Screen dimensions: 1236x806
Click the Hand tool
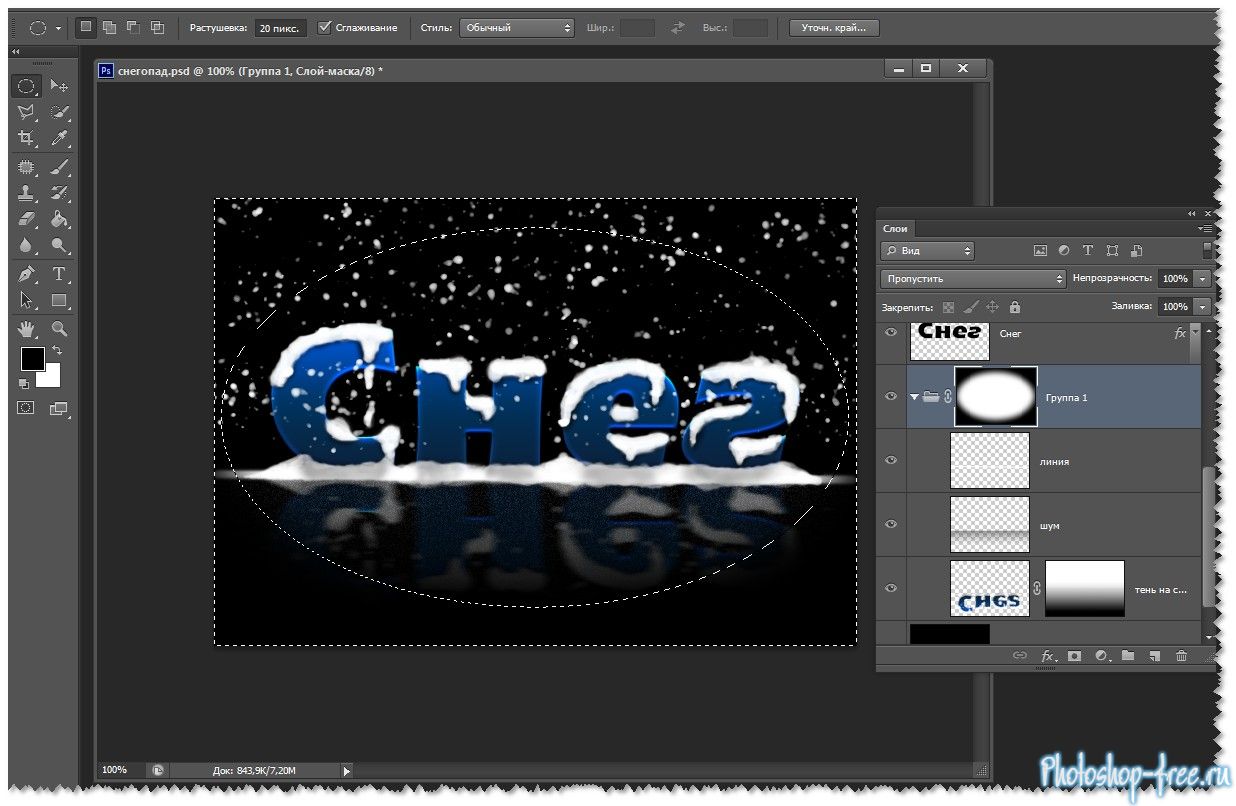coord(27,328)
